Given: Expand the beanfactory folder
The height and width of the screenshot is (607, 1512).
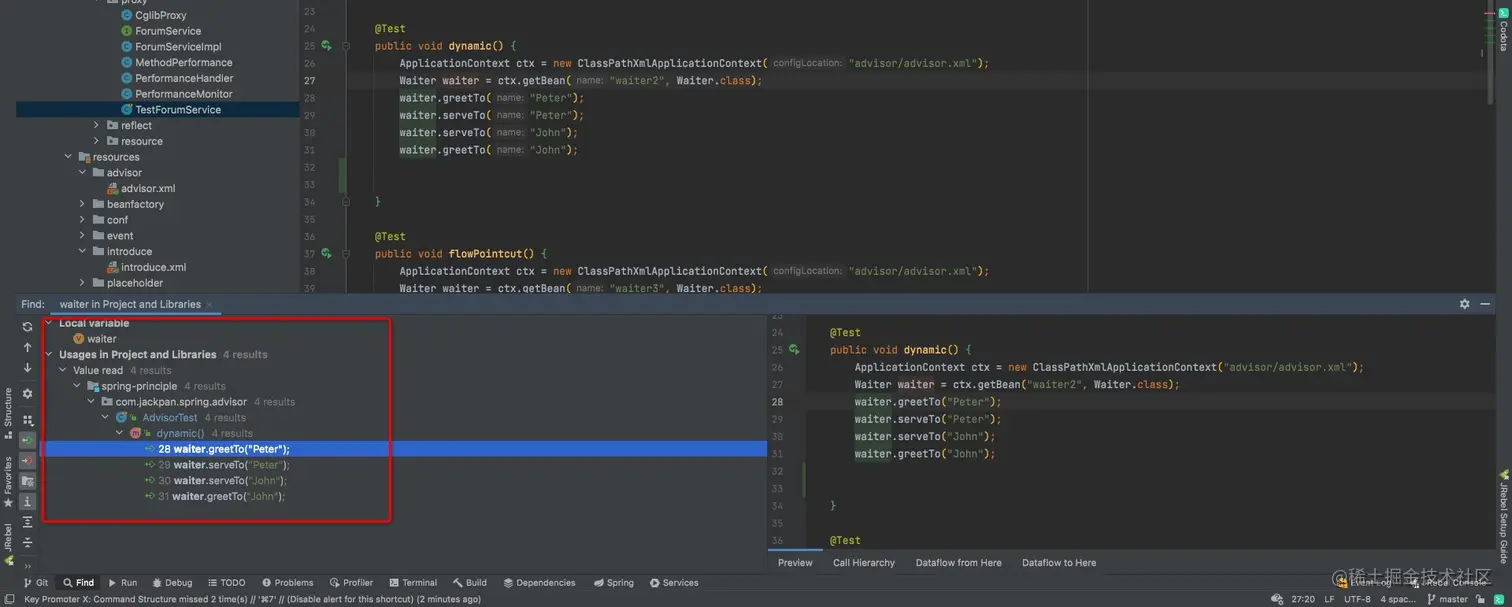Looking at the screenshot, I should [x=83, y=204].
